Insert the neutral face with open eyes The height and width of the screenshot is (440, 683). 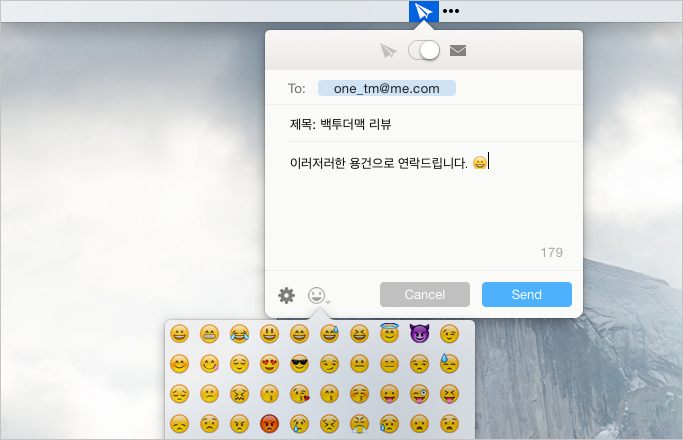click(x=359, y=364)
